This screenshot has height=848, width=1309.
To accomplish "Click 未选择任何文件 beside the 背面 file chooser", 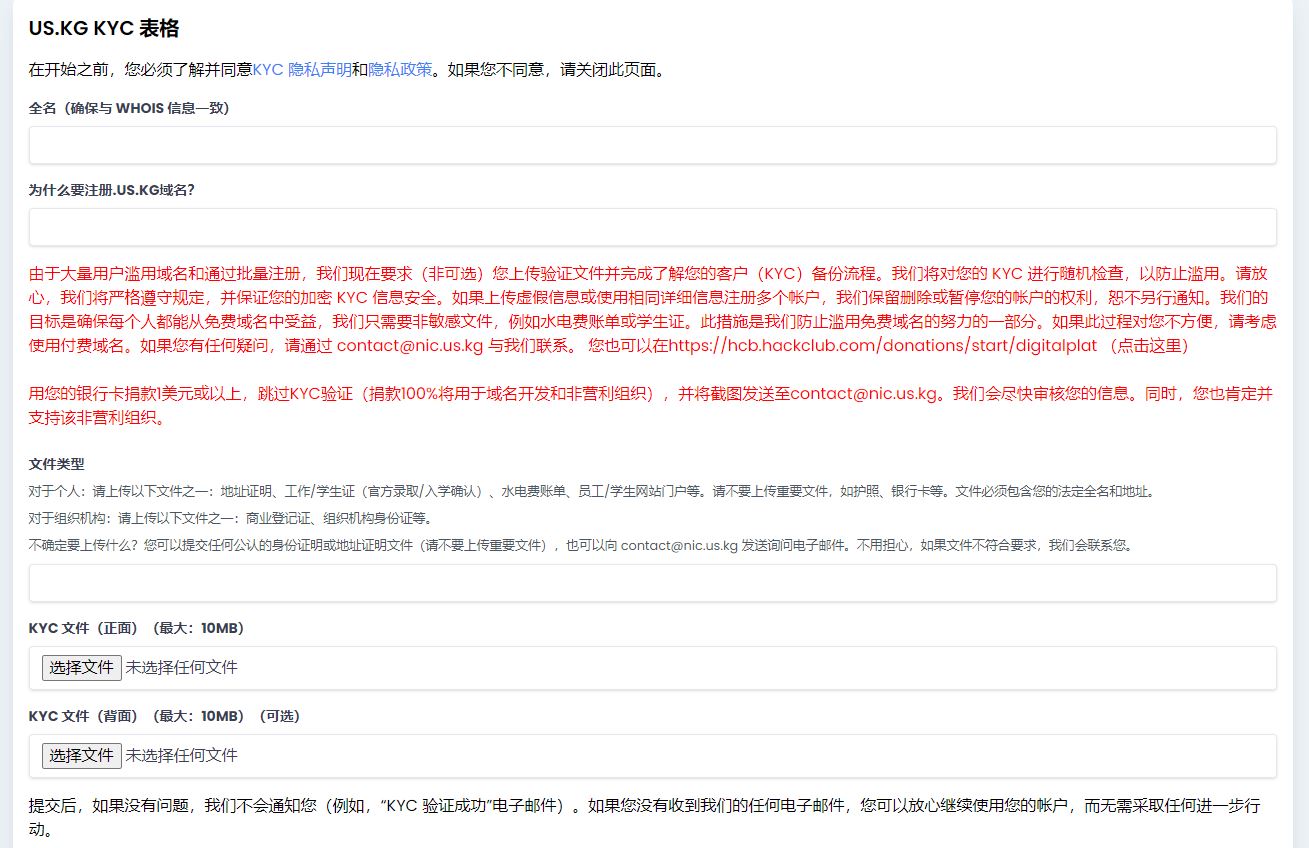I will (182, 755).
